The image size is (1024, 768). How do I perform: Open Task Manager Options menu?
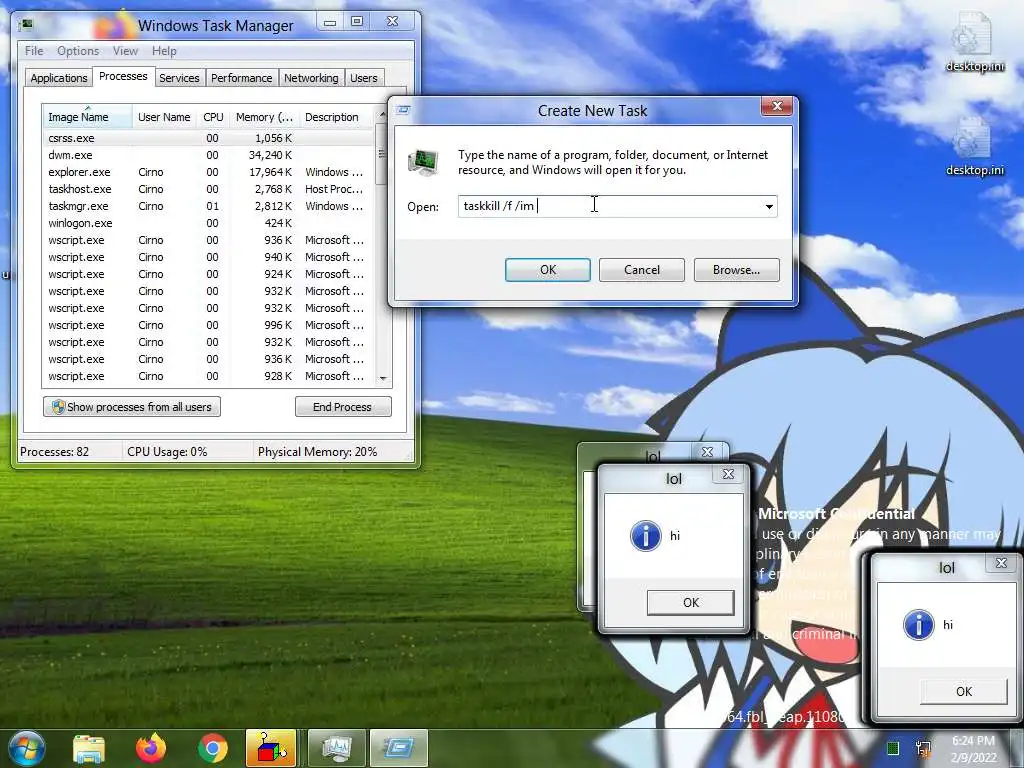tap(78, 51)
